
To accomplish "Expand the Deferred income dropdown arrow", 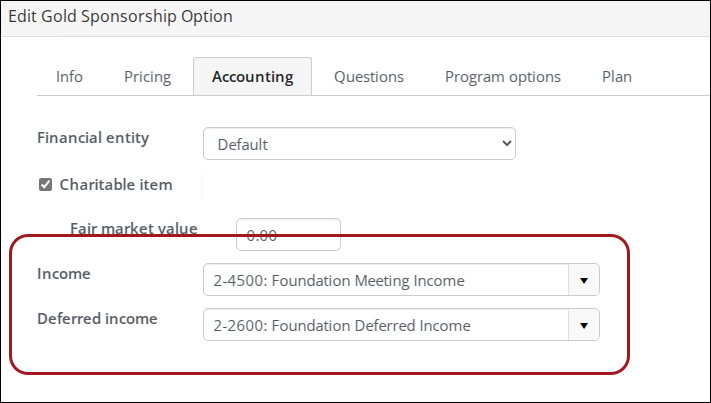I will tap(584, 325).
